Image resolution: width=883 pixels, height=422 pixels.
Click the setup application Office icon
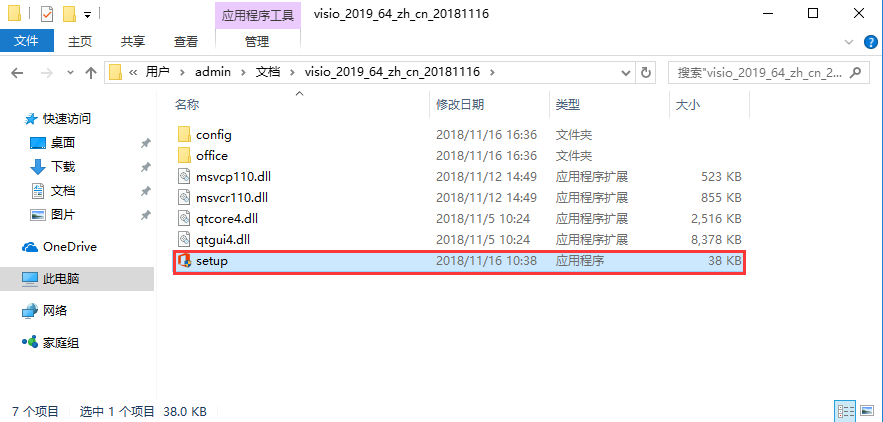click(184, 261)
